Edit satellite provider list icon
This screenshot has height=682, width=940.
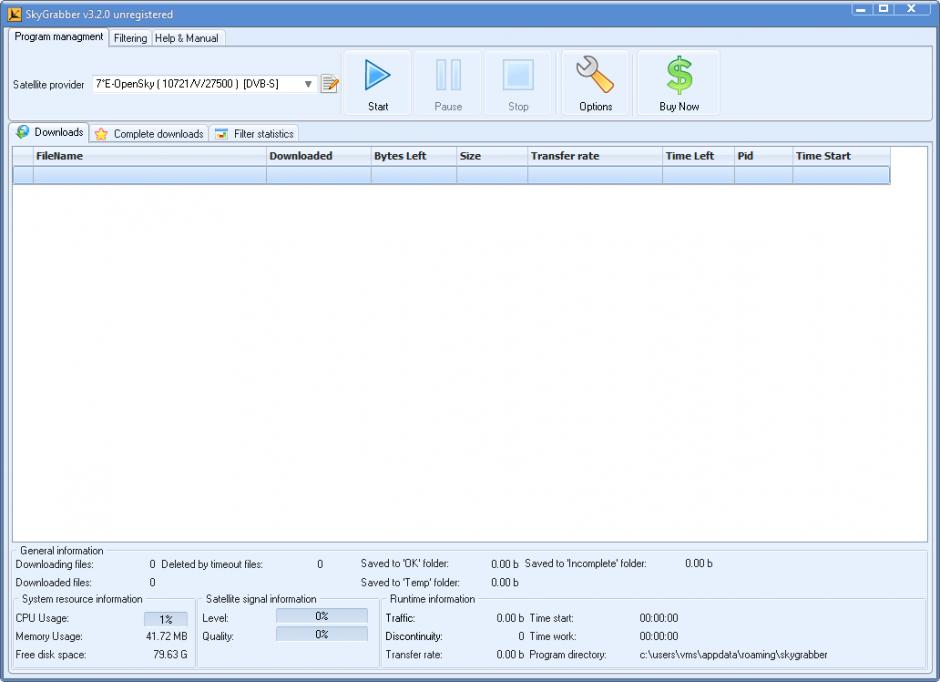tap(330, 84)
